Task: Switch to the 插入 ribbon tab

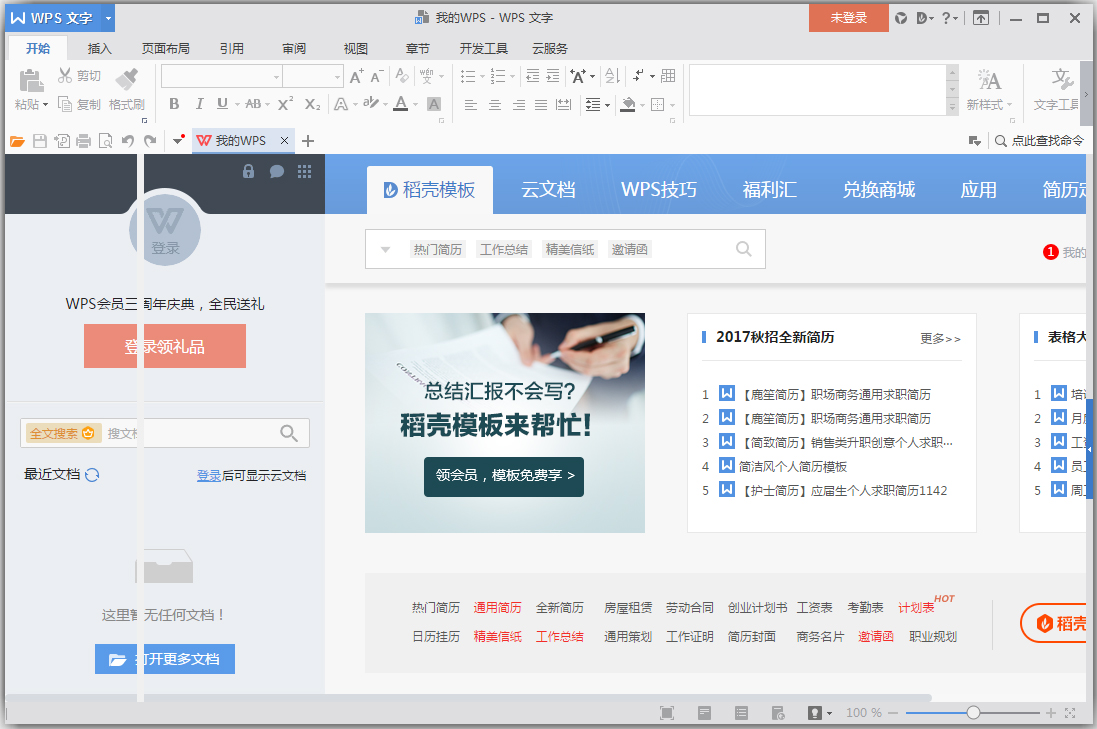Action: [100, 48]
